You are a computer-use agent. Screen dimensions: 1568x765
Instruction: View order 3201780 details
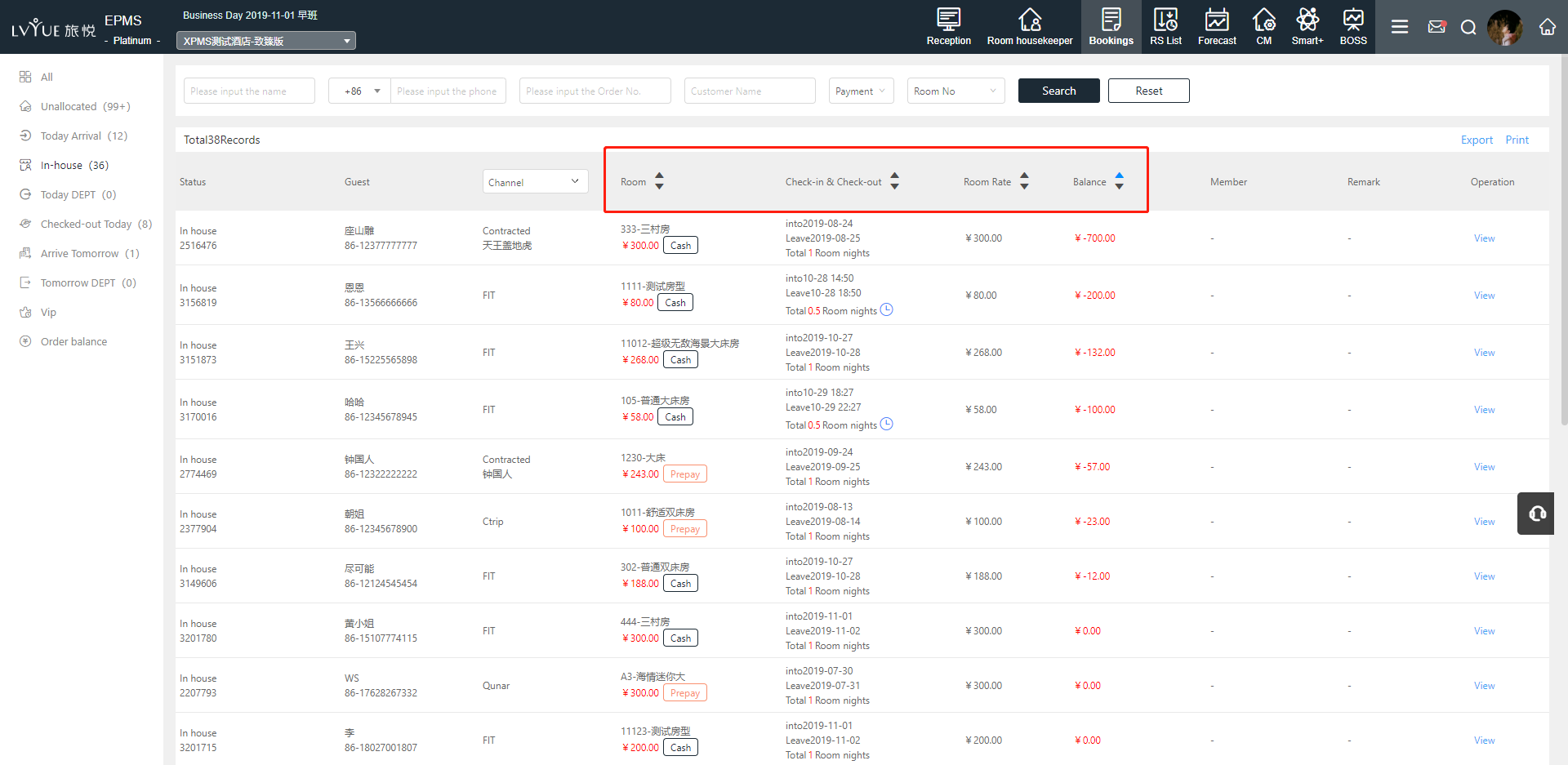1484,631
